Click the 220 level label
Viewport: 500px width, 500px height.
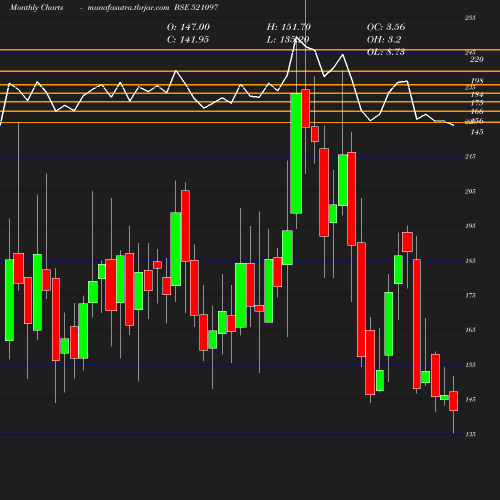477,59
